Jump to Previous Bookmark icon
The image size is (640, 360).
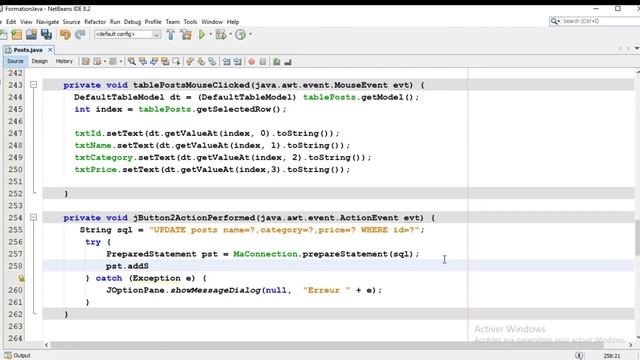tap(190, 62)
